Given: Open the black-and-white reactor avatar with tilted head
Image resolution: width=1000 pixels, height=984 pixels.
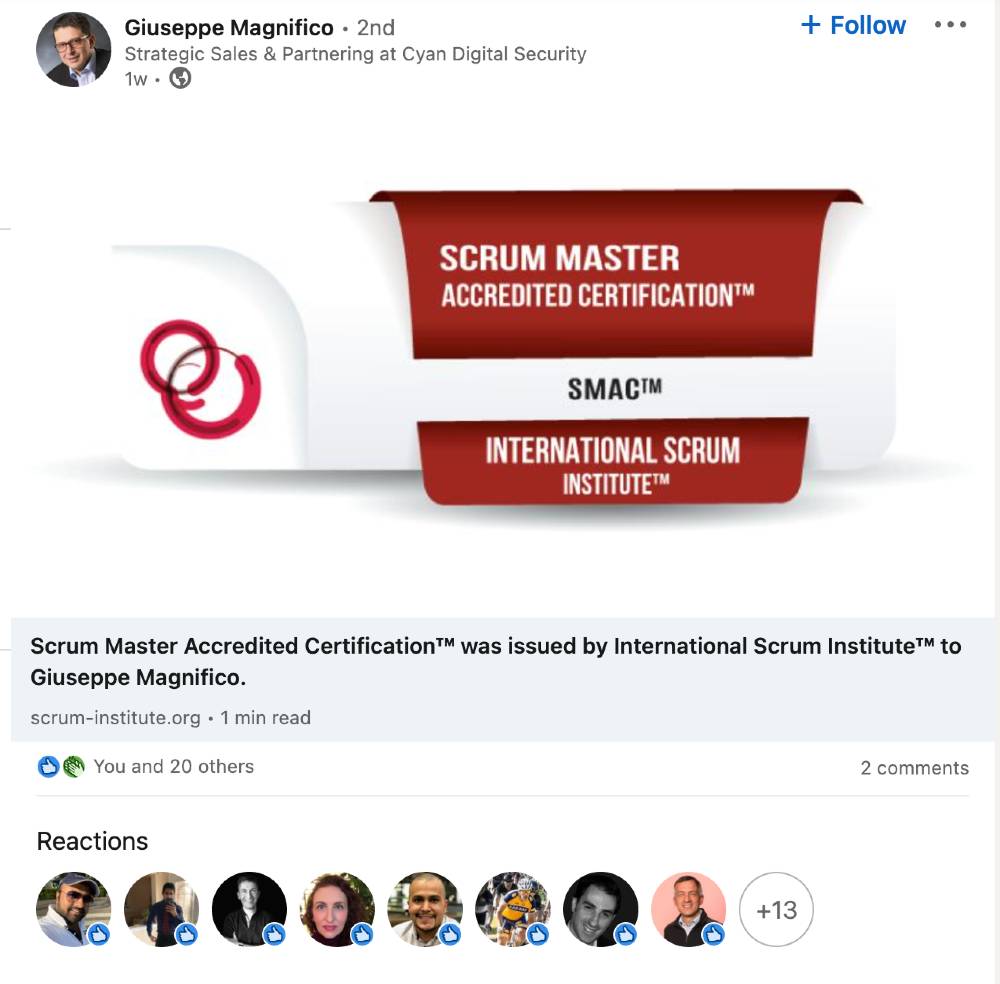Looking at the screenshot, I should click(601, 909).
